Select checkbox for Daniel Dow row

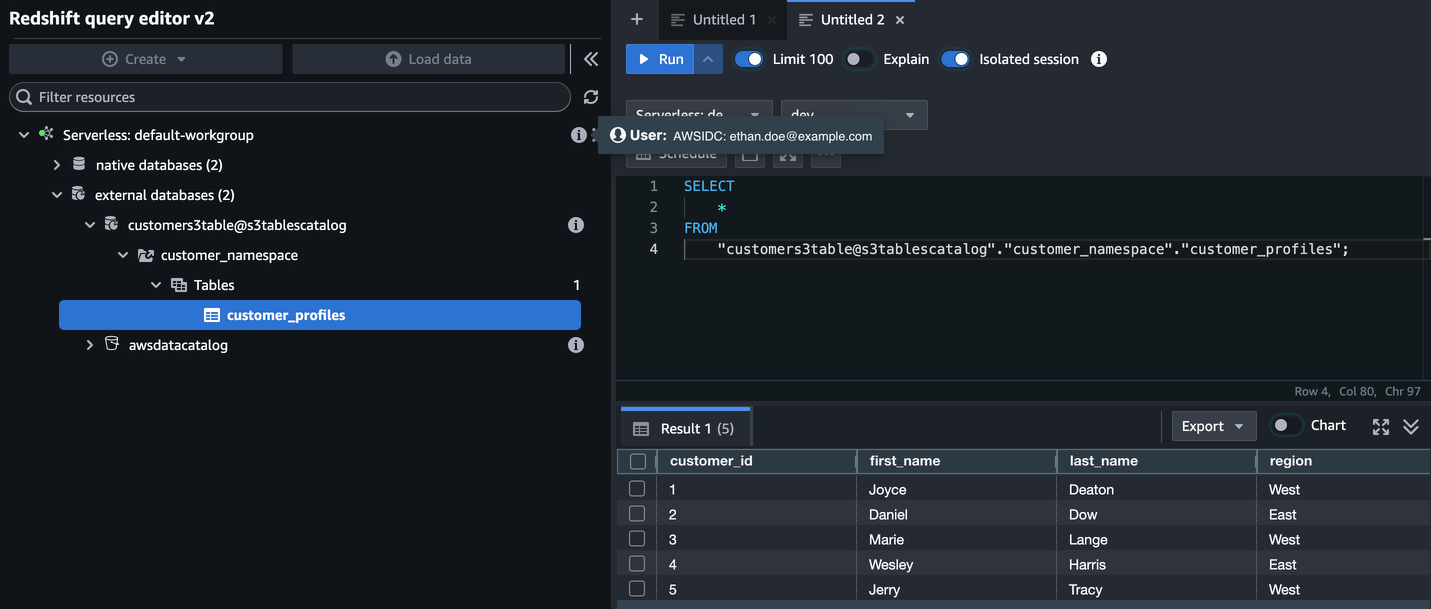(637, 514)
